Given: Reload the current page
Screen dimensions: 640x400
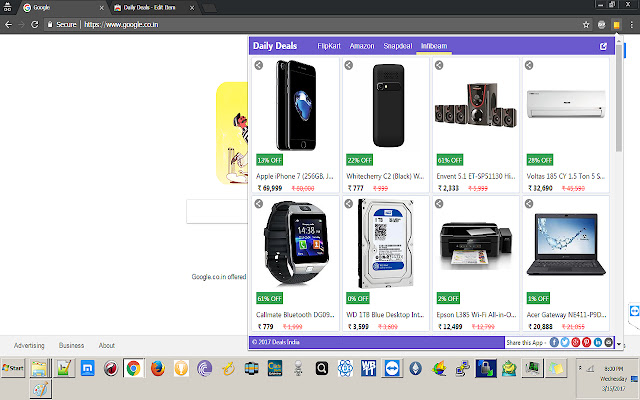Looking at the screenshot, I should (35, 24).
